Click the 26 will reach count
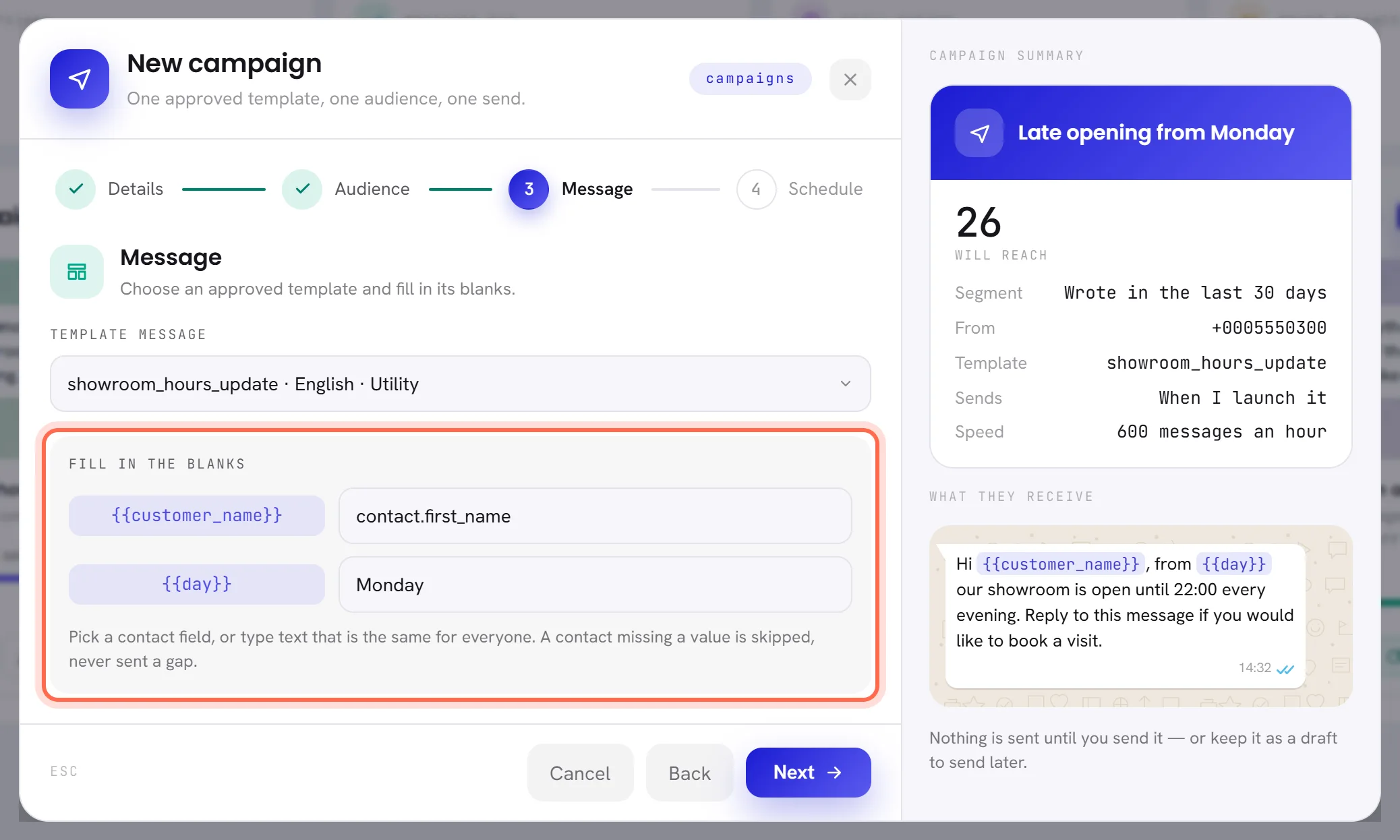The image size is (1400, 840). 979,222
